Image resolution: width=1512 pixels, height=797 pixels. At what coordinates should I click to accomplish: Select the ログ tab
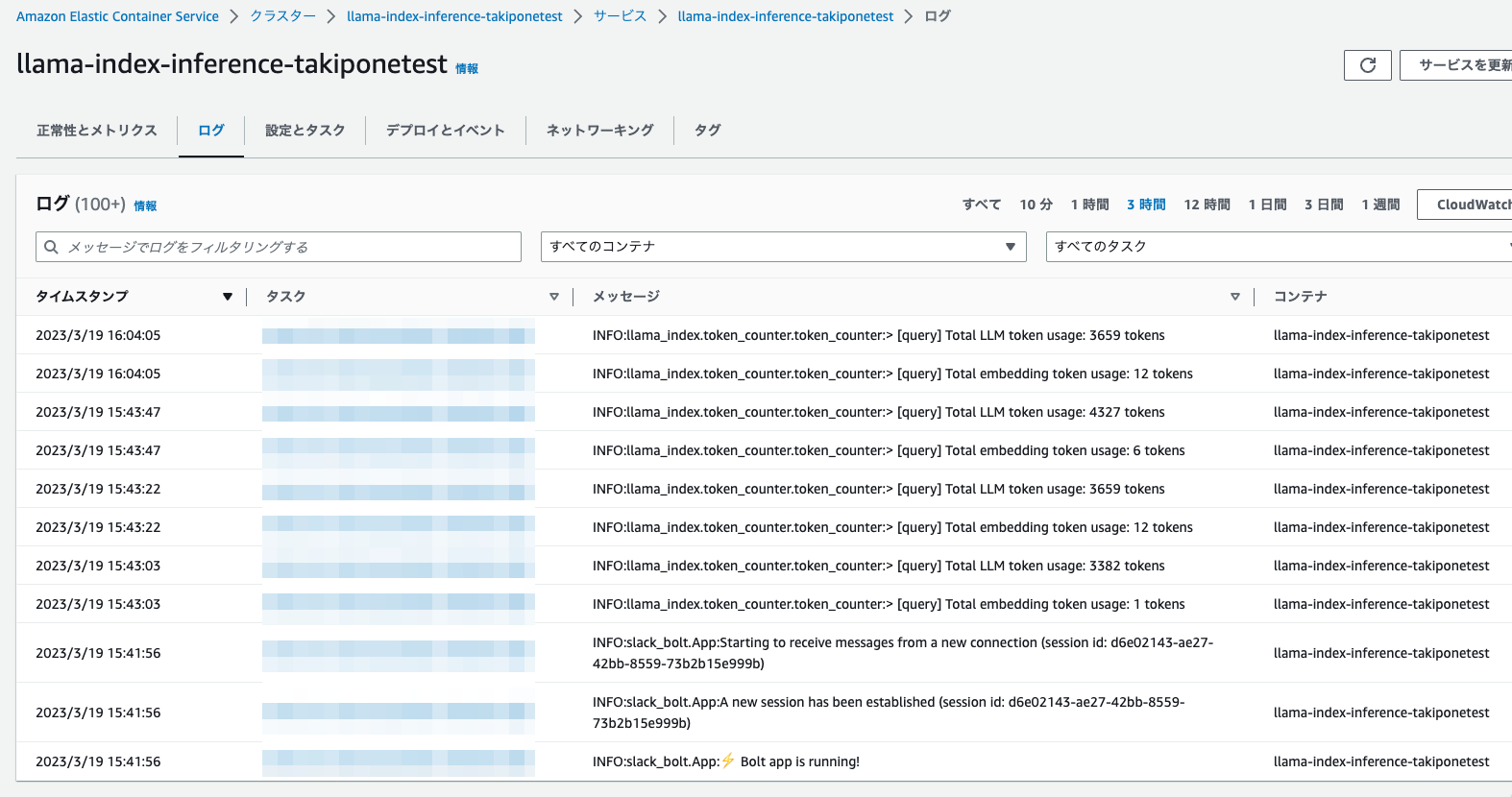211,131
